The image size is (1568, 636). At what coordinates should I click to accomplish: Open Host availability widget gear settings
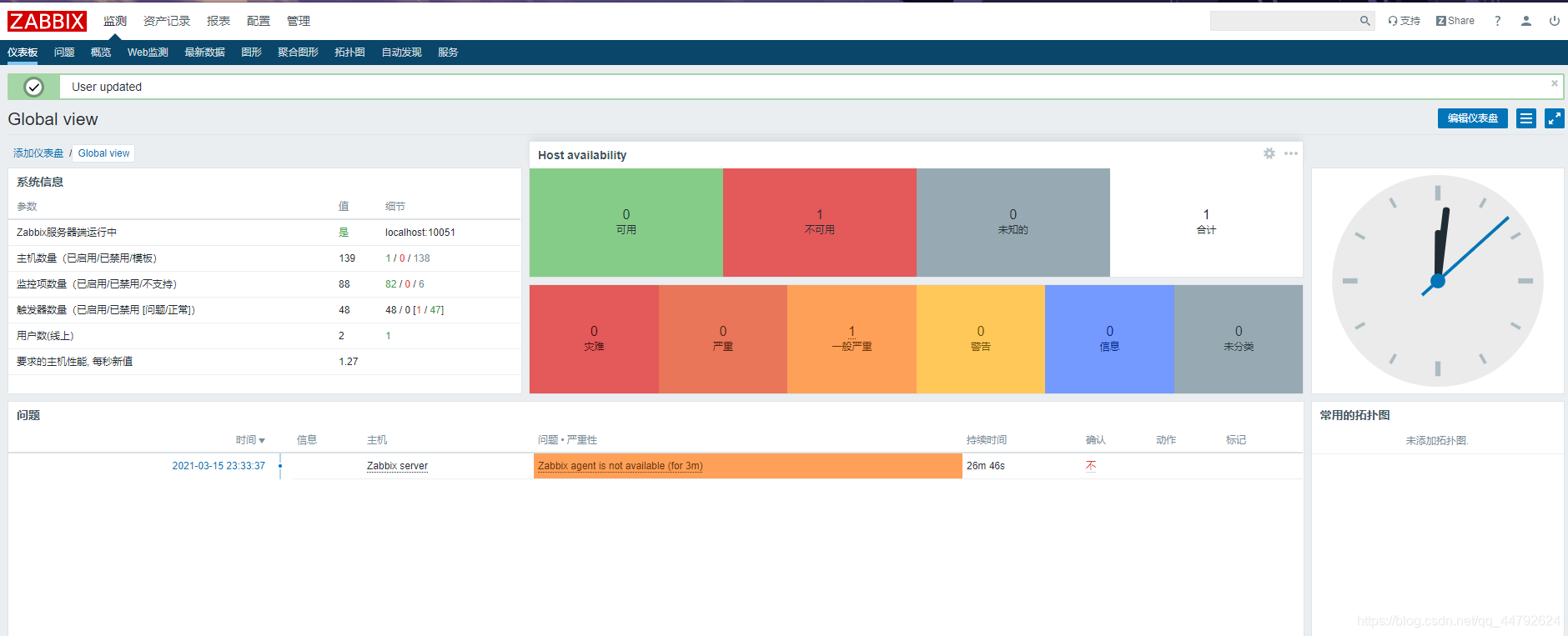(1269, 153)
